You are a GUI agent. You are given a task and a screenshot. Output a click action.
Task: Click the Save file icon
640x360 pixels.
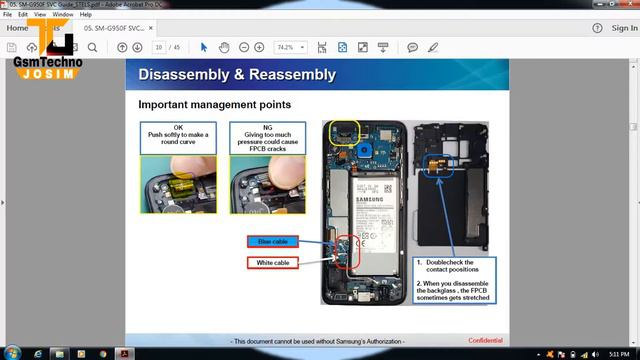click(x=12, y=47)
